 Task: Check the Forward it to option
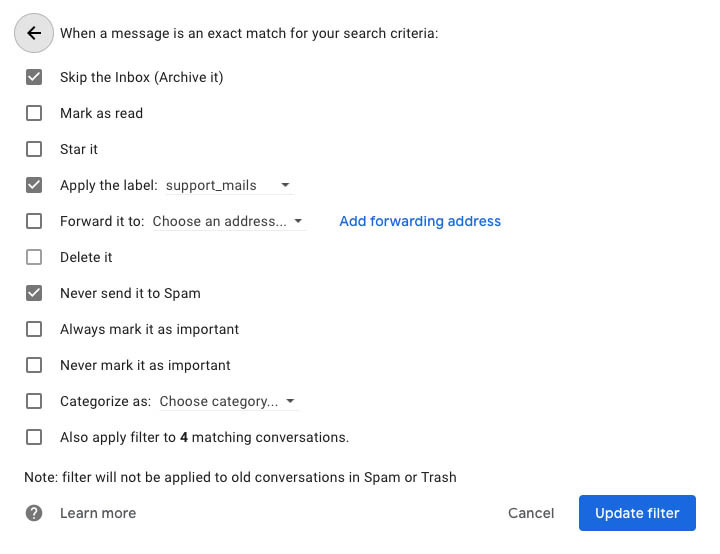(34, 221)
